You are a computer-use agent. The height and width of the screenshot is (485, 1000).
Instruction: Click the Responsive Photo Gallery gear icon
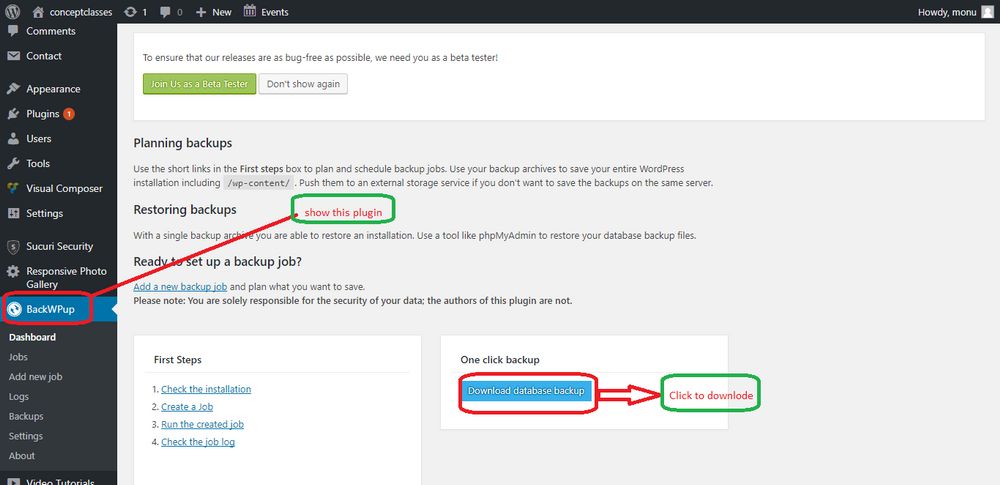[13, 272]
